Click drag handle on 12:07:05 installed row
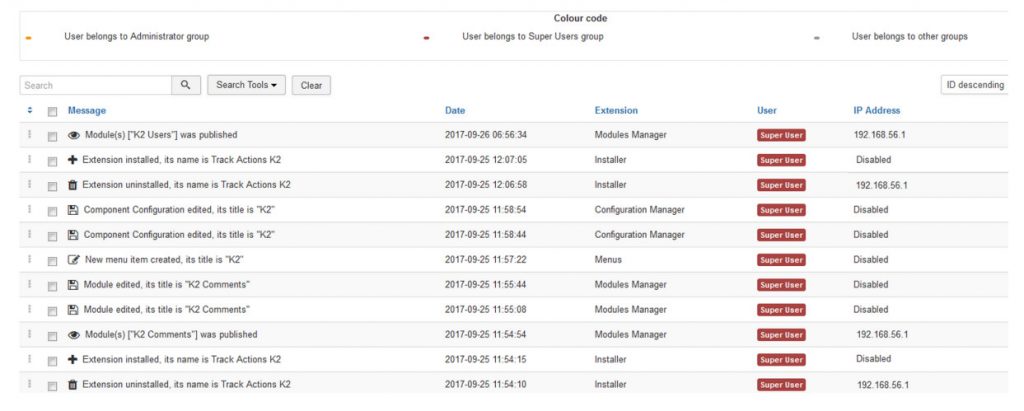This screenshot has width=1024, height=411. [x=29, y=159]
